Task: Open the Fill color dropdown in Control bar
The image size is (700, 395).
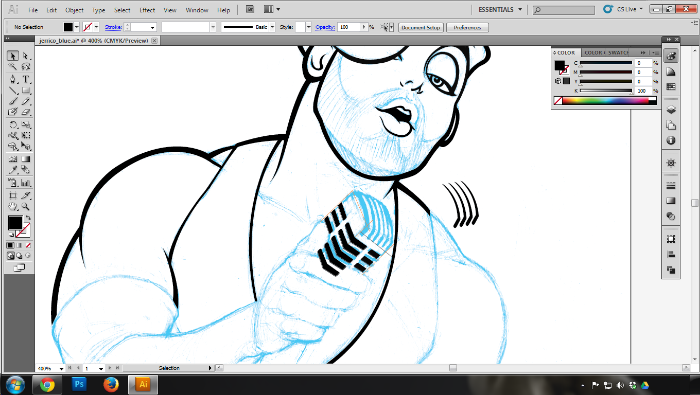Action: (x=76, y=27)
